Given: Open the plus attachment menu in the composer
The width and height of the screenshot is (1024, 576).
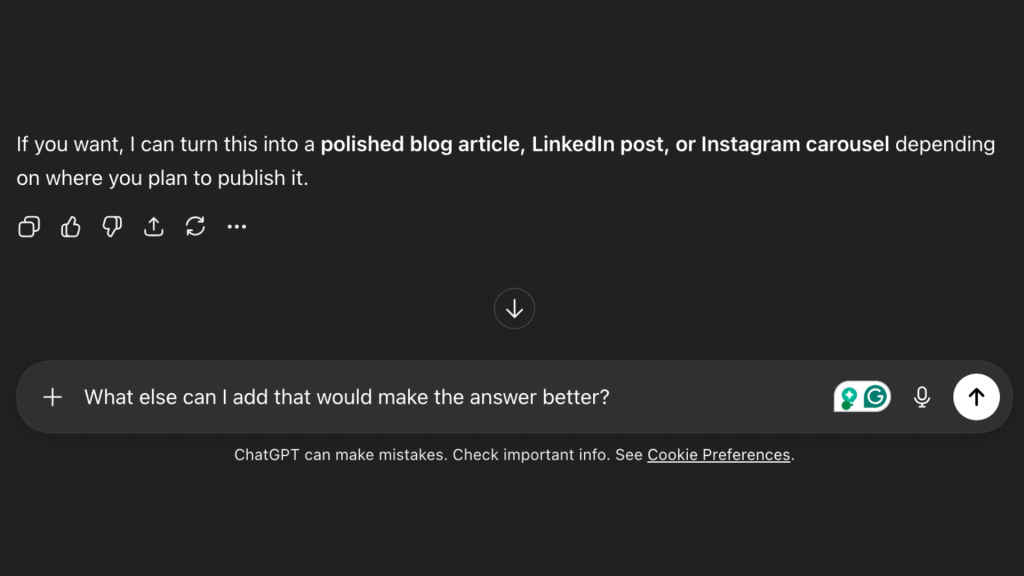Looking at the screenshot, I should point(53,397).
